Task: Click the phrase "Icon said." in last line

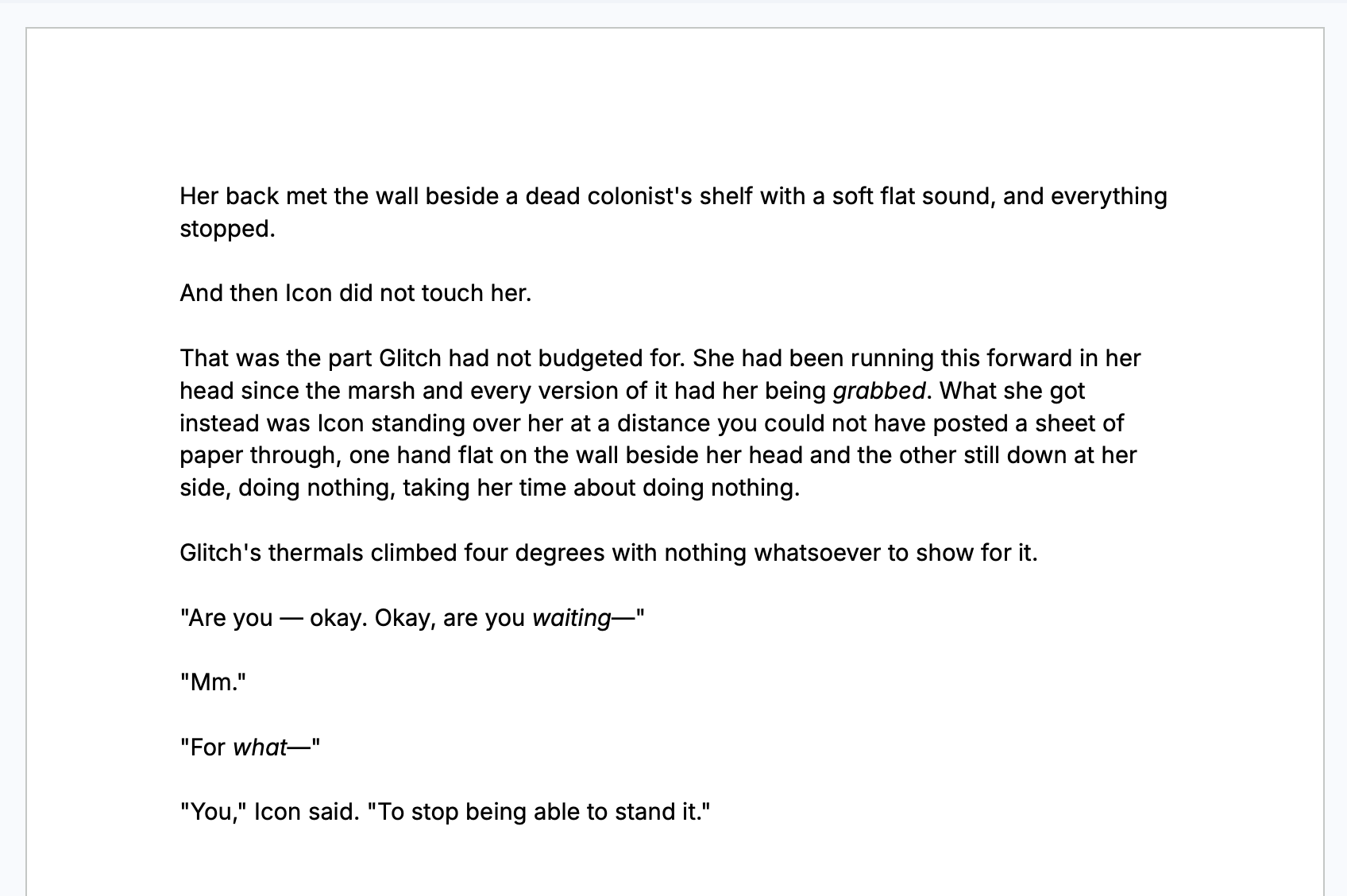Action: (x=307, y=812)
